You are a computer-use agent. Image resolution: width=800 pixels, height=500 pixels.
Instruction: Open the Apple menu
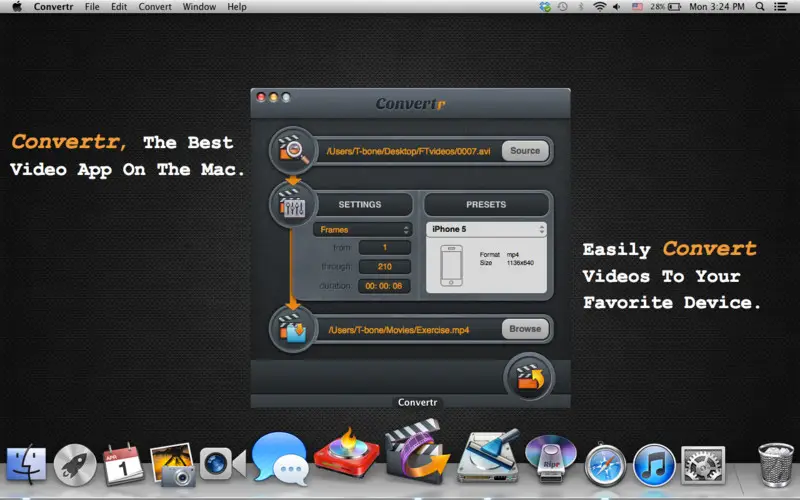(17, 7)
